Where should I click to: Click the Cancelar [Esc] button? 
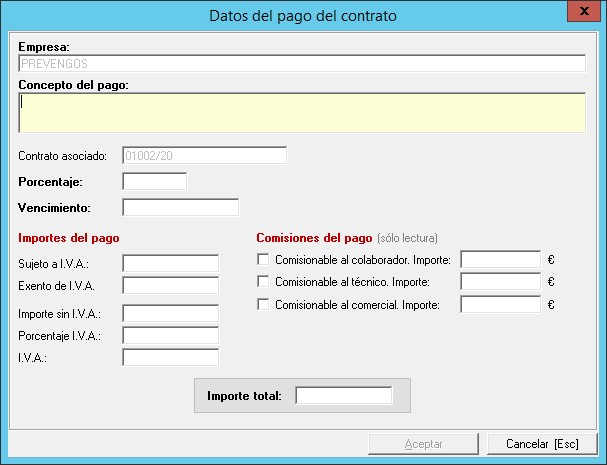pos(542,443)
